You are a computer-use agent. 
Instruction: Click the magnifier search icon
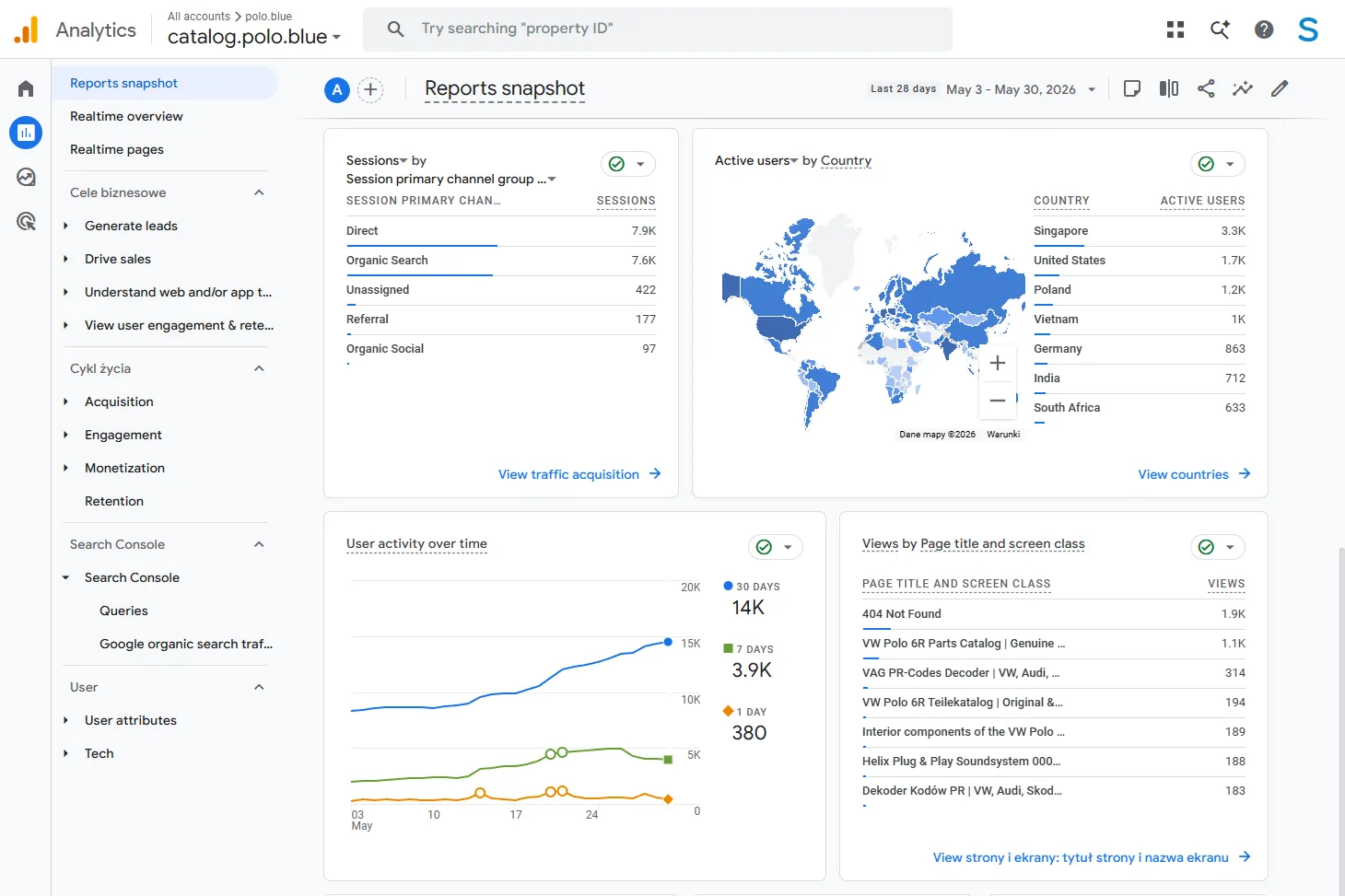tap(396, 29)
